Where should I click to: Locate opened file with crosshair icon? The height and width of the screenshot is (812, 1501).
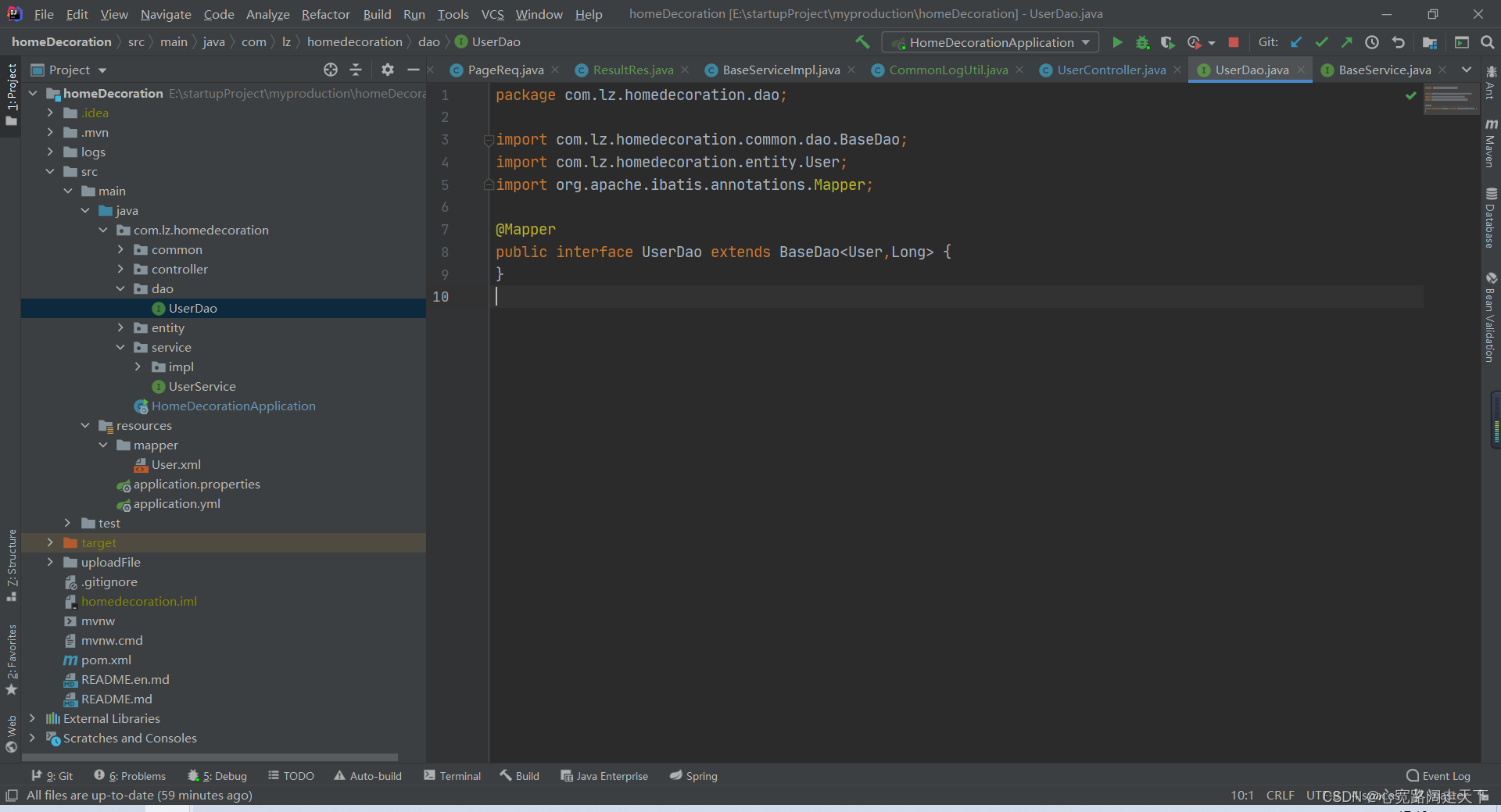331,70
